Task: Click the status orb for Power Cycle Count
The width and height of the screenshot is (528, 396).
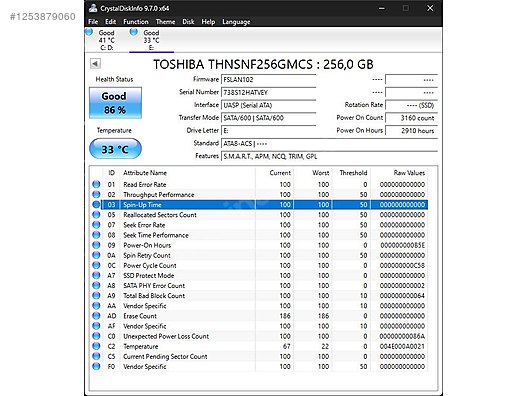Action: pyautogui.click(x=96, y=265)
